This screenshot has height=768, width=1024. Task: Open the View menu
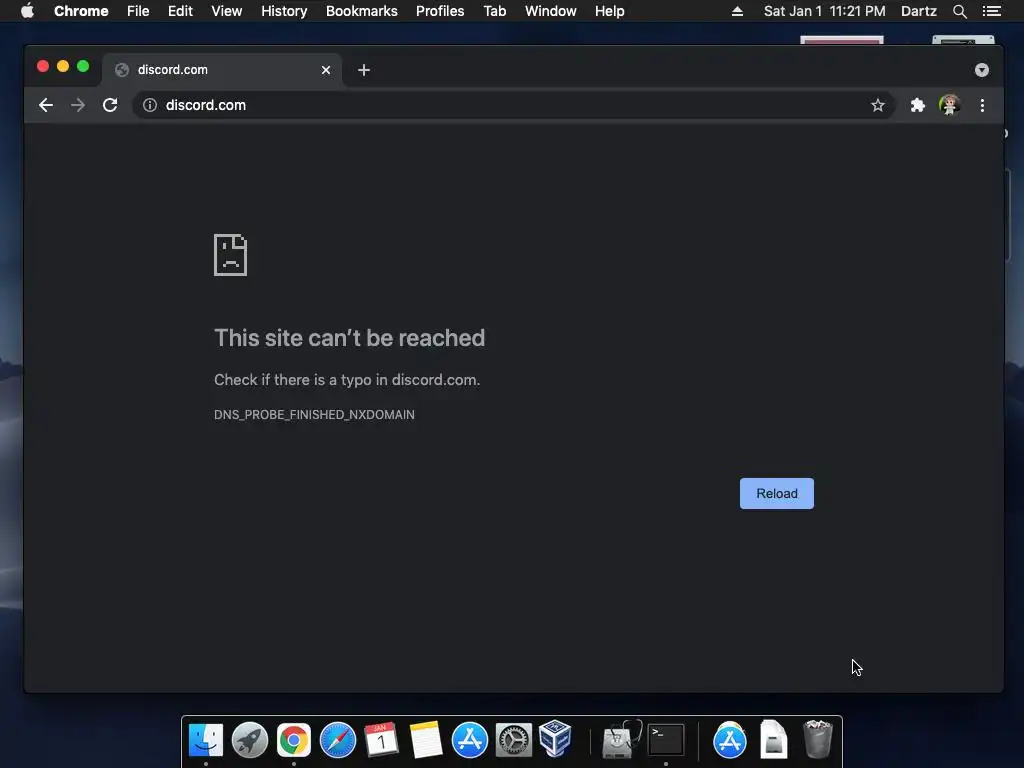click(227, 11)
